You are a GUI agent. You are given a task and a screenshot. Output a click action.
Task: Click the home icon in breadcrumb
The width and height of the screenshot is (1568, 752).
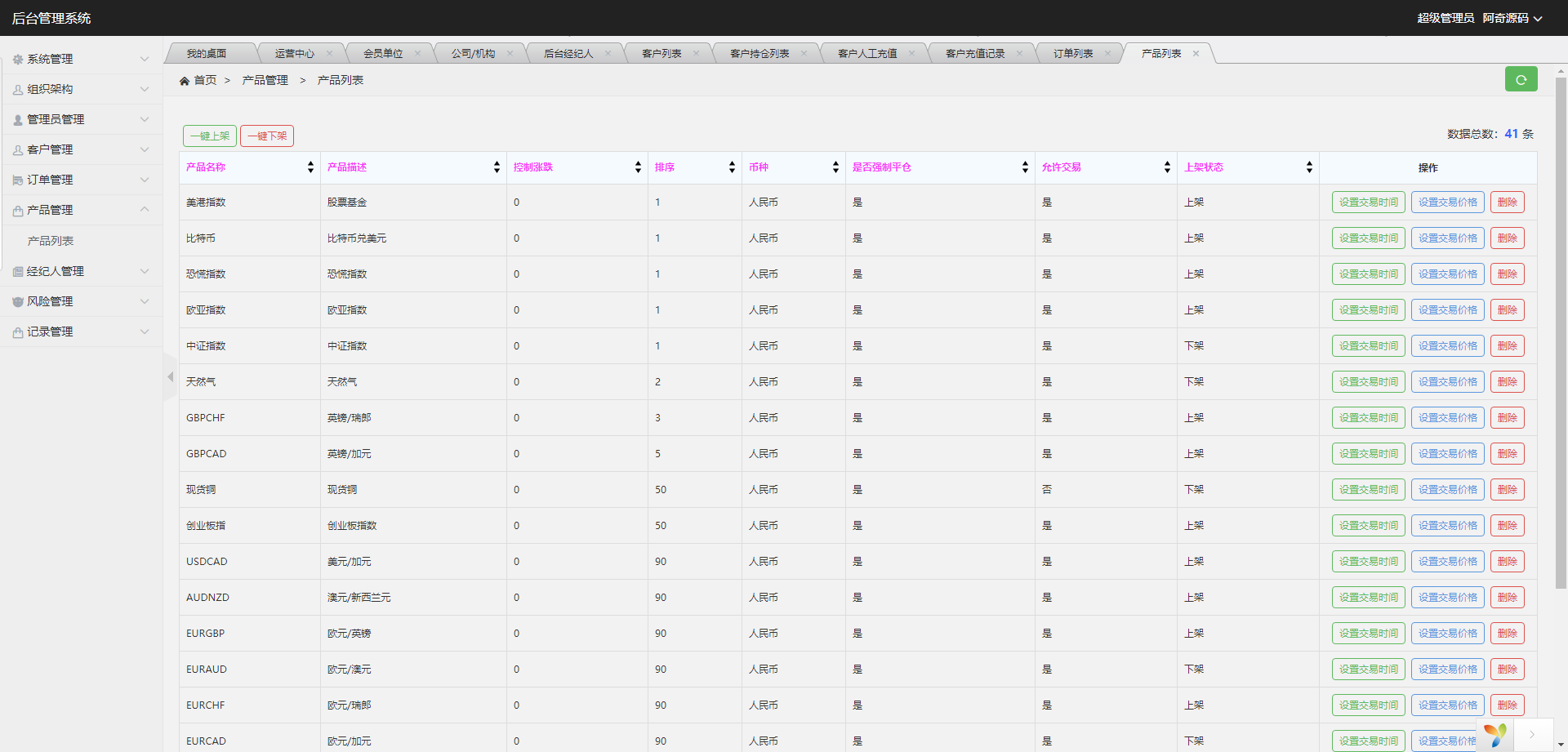coord(185,81)
